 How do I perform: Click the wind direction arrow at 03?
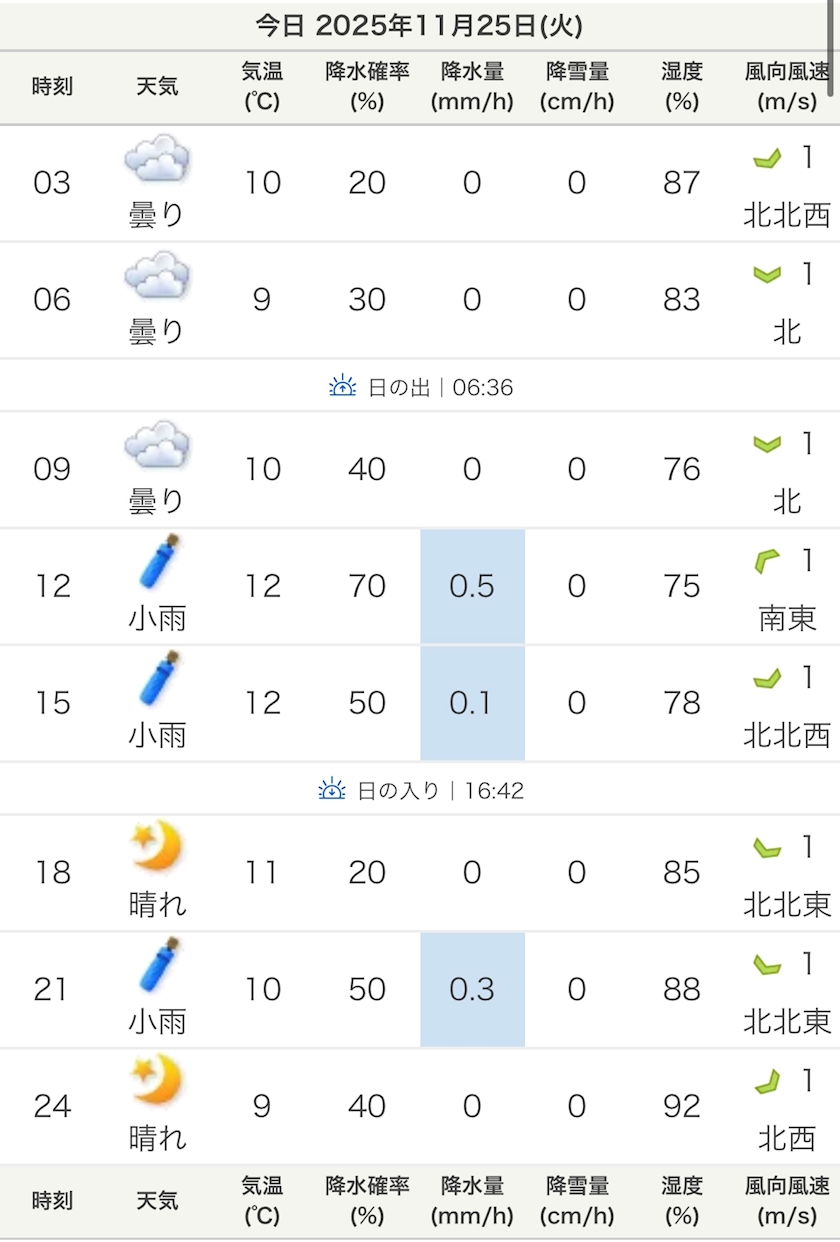click(x=766, y=158)
